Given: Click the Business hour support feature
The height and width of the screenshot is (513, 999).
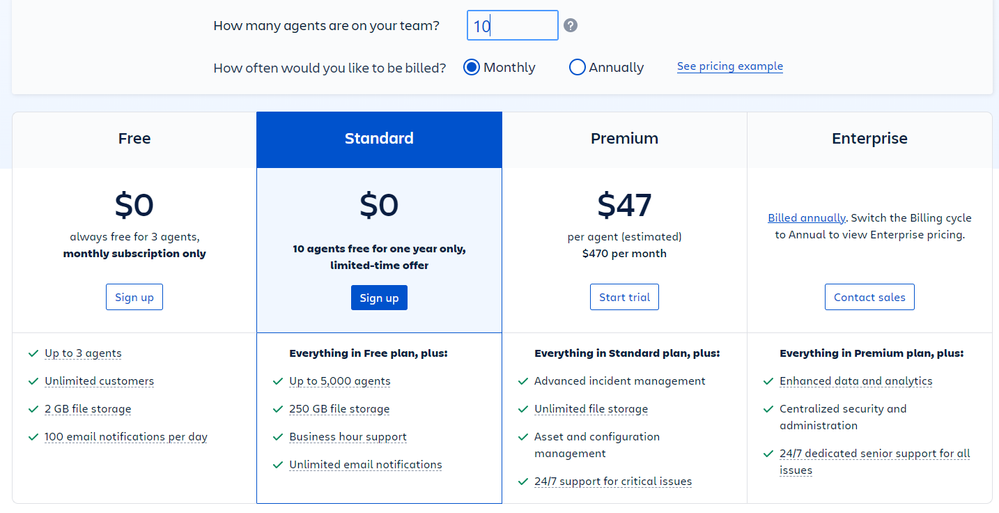Looking at the screenshot, I should 347,437.
